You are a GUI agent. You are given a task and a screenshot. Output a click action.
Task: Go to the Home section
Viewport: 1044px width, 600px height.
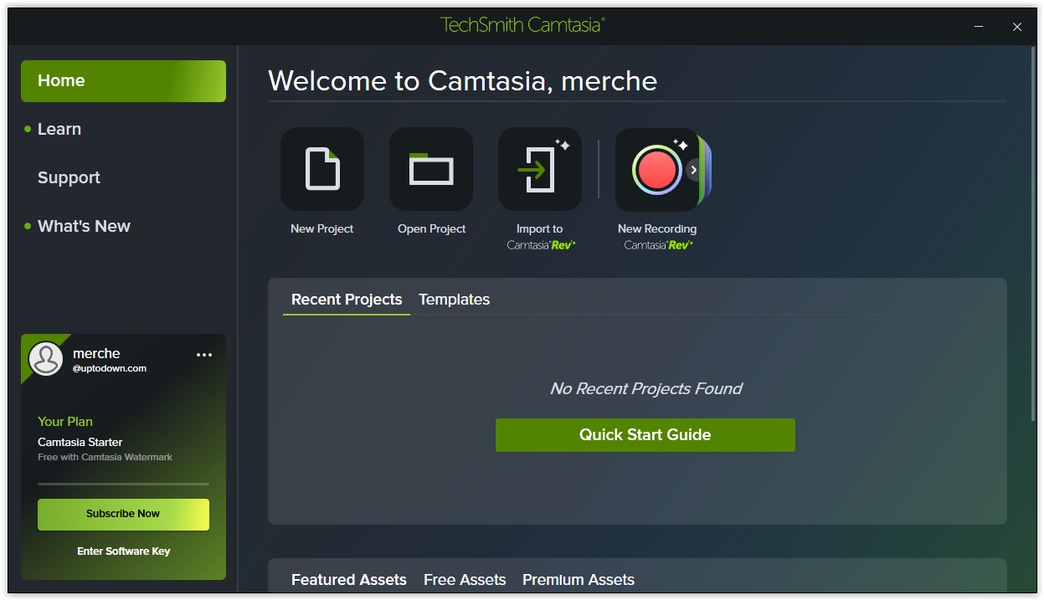click(123, 81)
